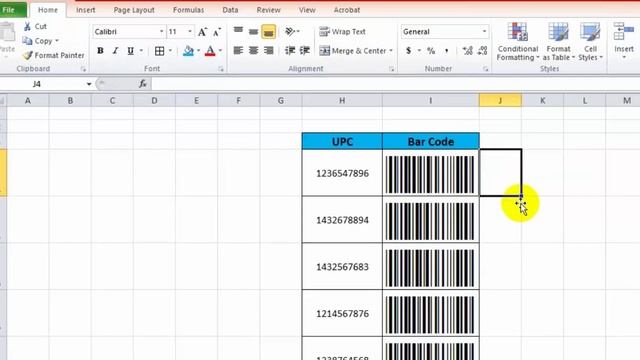Decrease indent of cell
The image size is (640, 360).
coord(290,51)
